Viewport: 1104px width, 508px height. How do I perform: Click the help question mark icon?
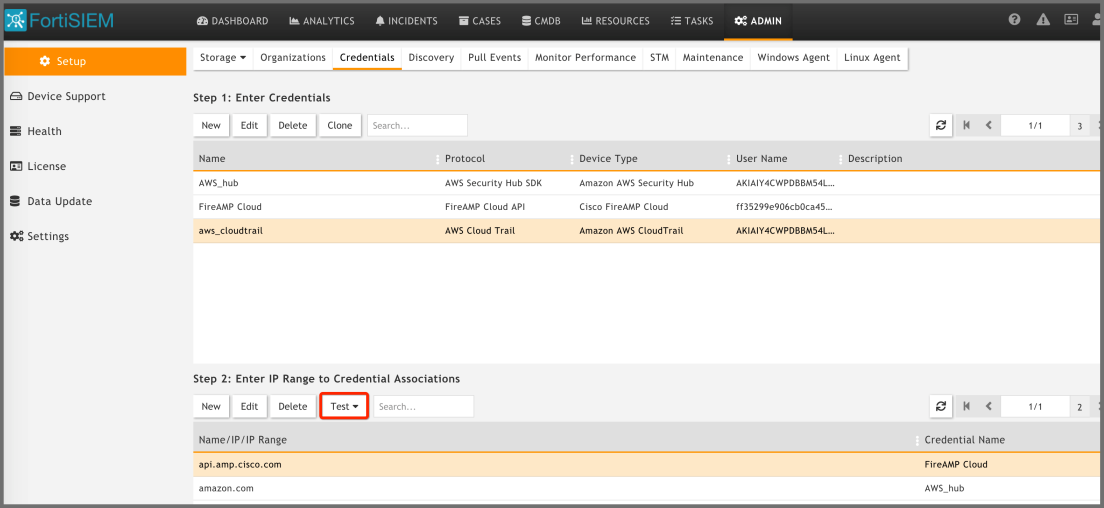coord(1015,20)
